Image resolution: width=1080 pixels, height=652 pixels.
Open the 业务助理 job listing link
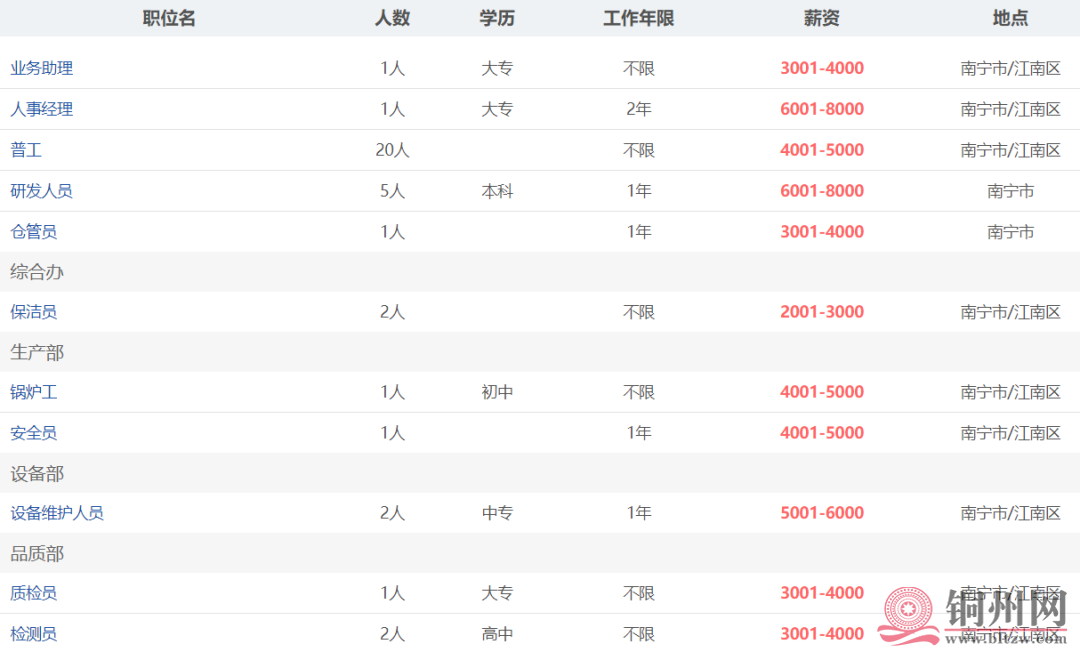tap(40, 68)
